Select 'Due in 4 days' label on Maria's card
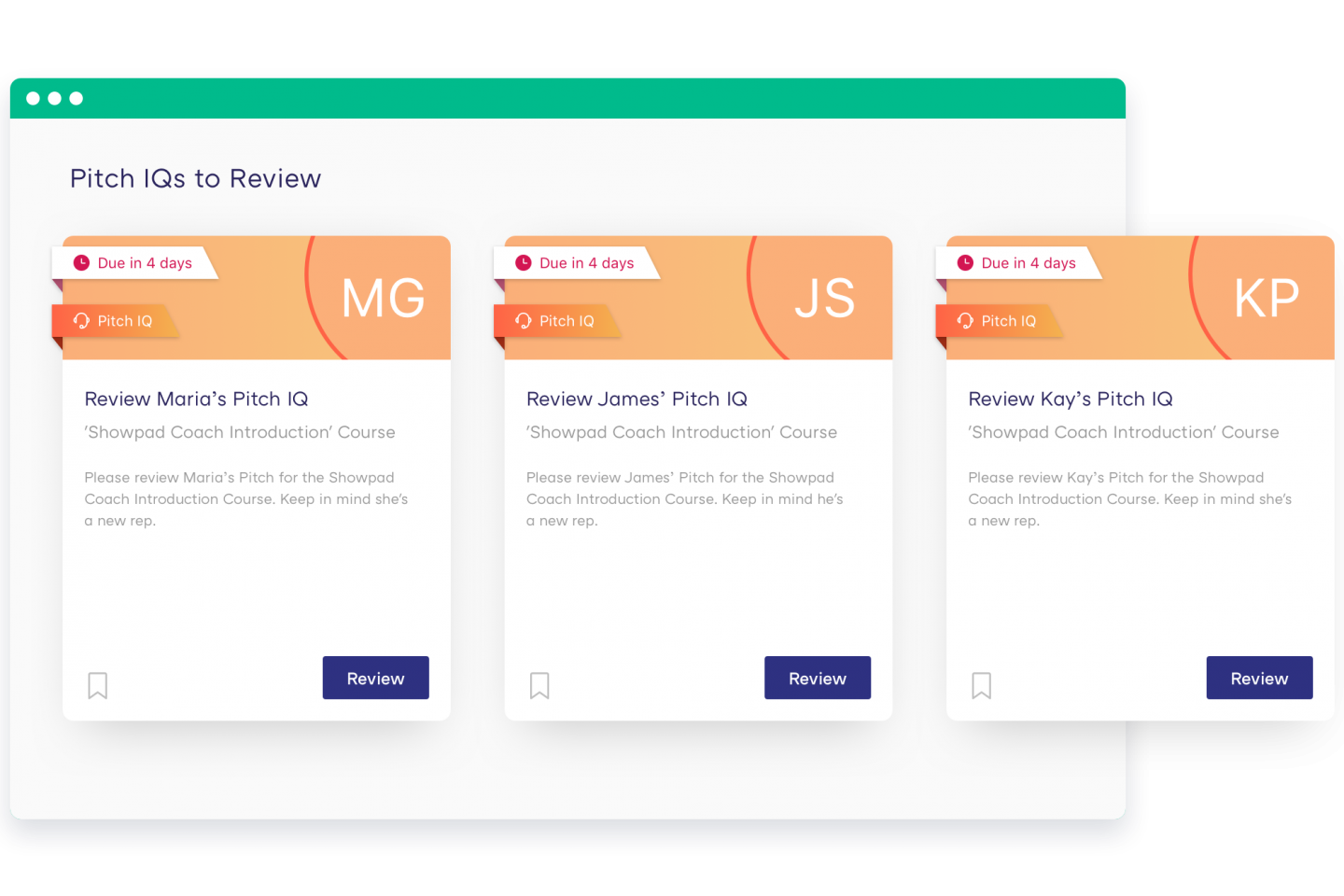Screen dimensions: 1344x896 click(x=145, y=263)
